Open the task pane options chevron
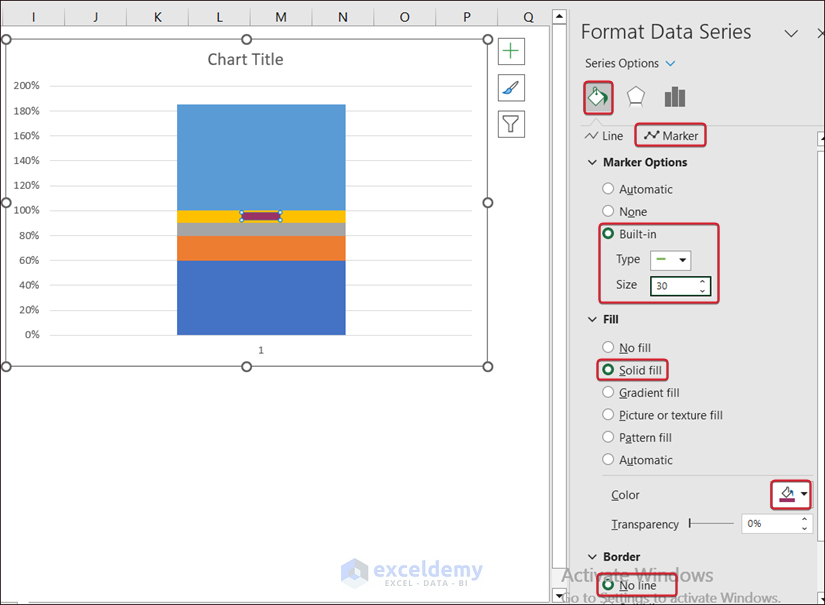Image resolution: width=825 pixels, height=605 pixels. 791,34
